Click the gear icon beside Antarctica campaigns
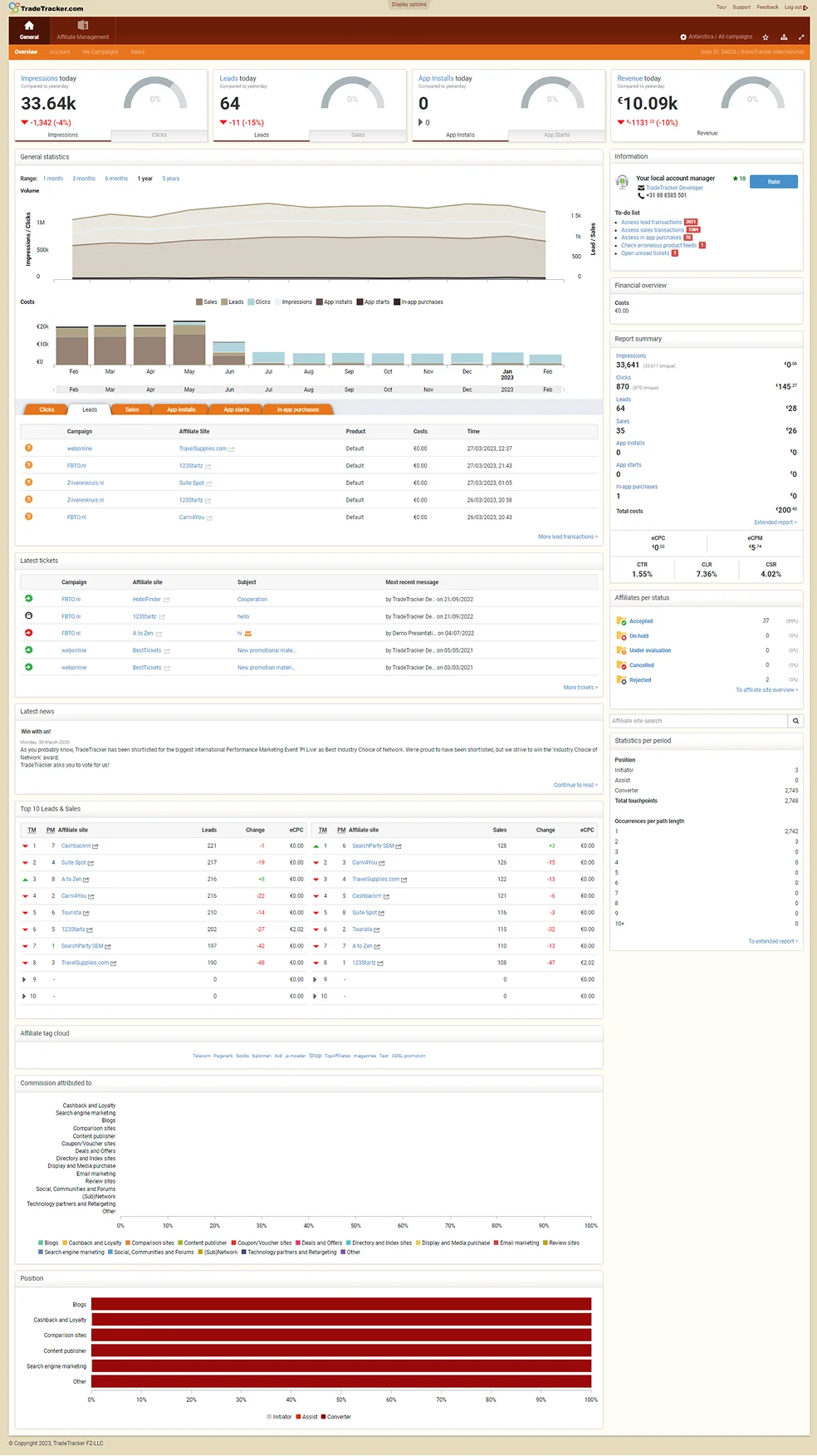The image size is (817, 1456). pyautogui.click(x=683, y=37)
